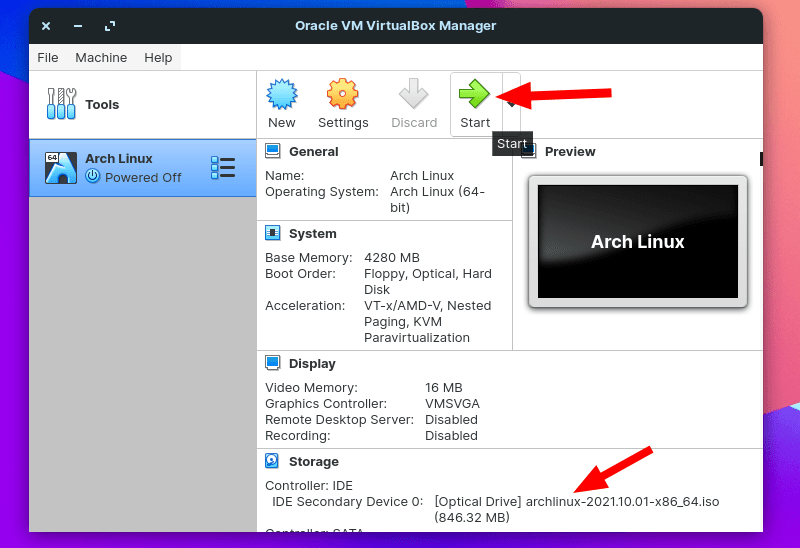800x548 pixels.
Task: Maximize the VirtualBox Manager window
Action: tap(110, 26)
